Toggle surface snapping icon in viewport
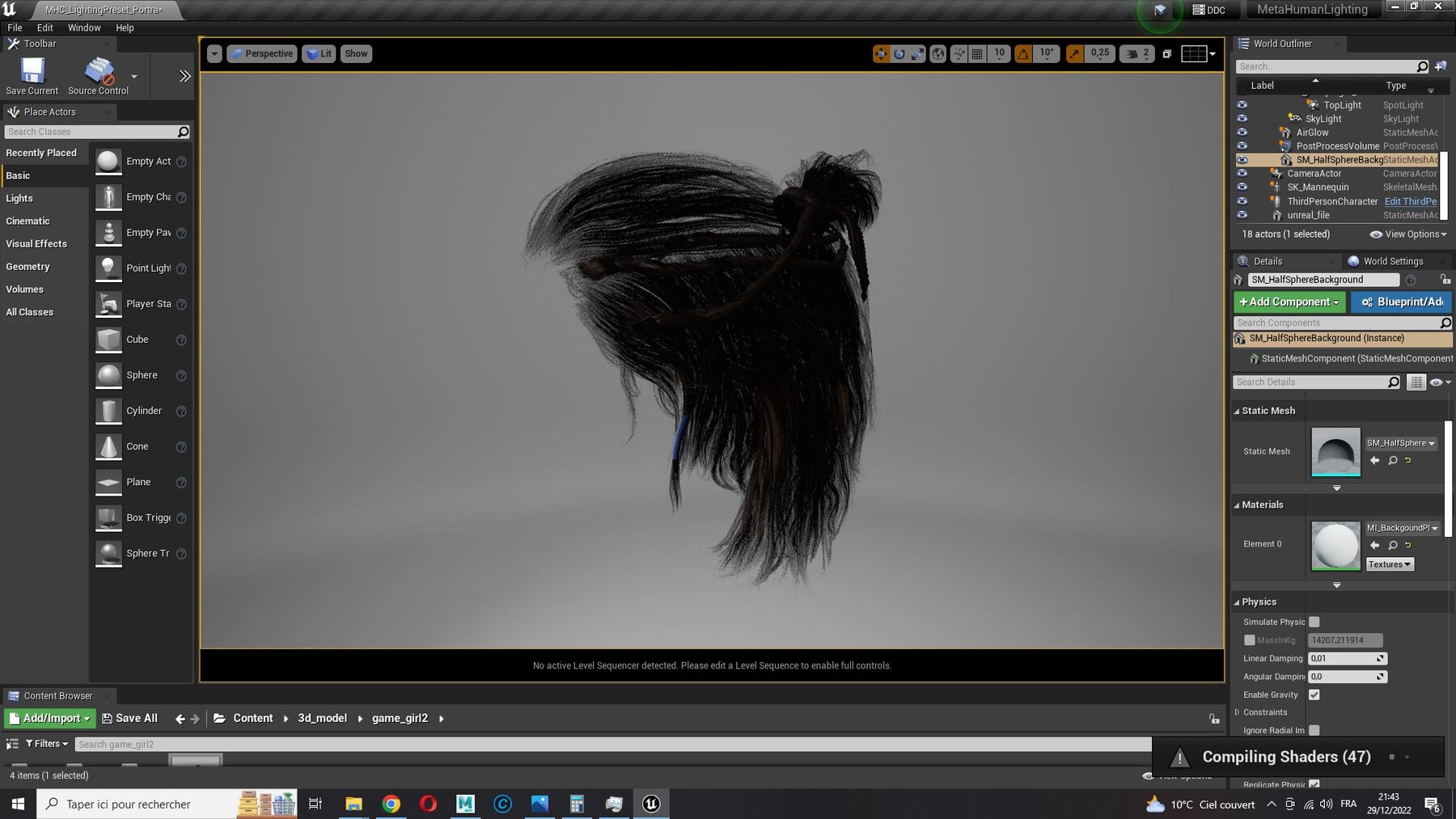Screen dimensions: 1456x819 959,53
